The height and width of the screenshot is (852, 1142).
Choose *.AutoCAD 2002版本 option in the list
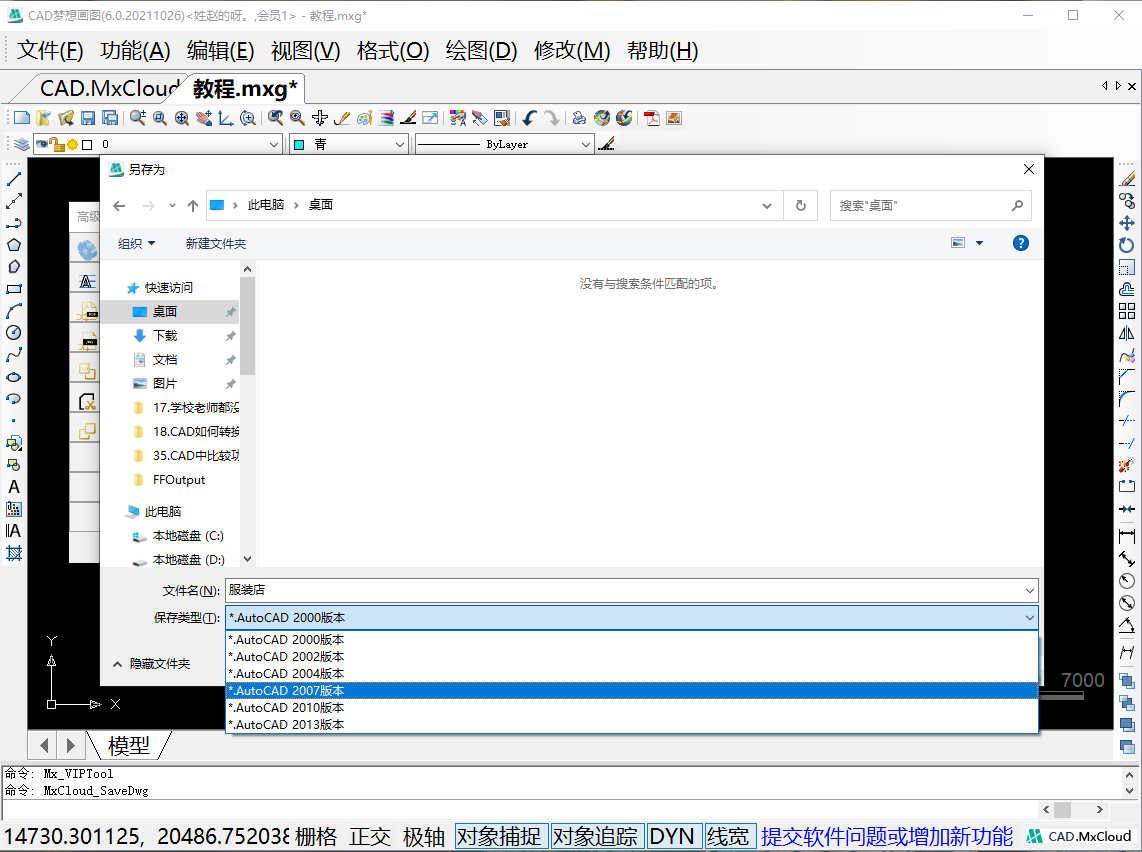click(632, 656)
